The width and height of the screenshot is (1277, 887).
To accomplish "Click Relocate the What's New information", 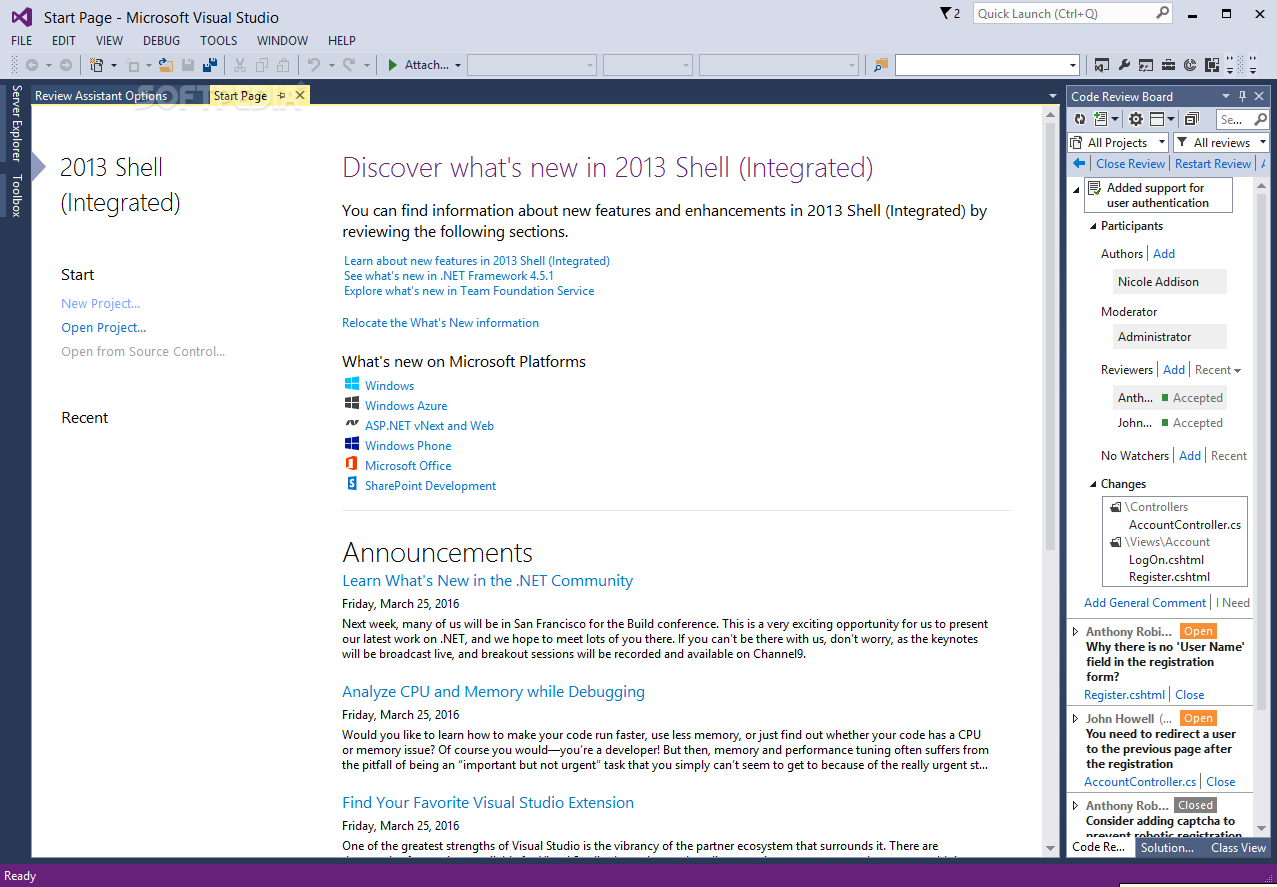I will (x=440, y=323).
